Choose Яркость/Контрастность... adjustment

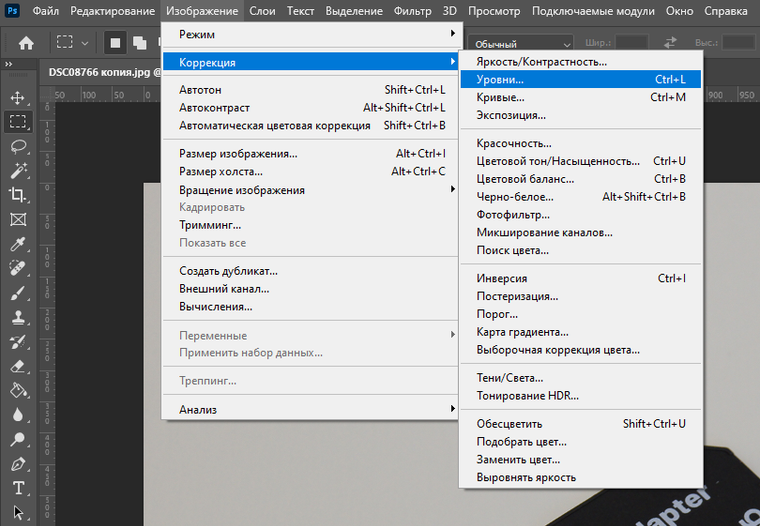(581, 62)
